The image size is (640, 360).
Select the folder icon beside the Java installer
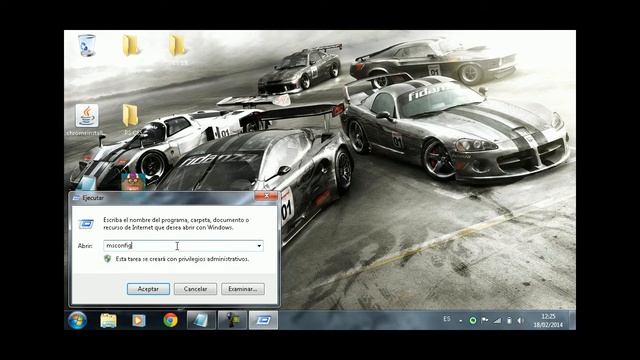[130, 115]
